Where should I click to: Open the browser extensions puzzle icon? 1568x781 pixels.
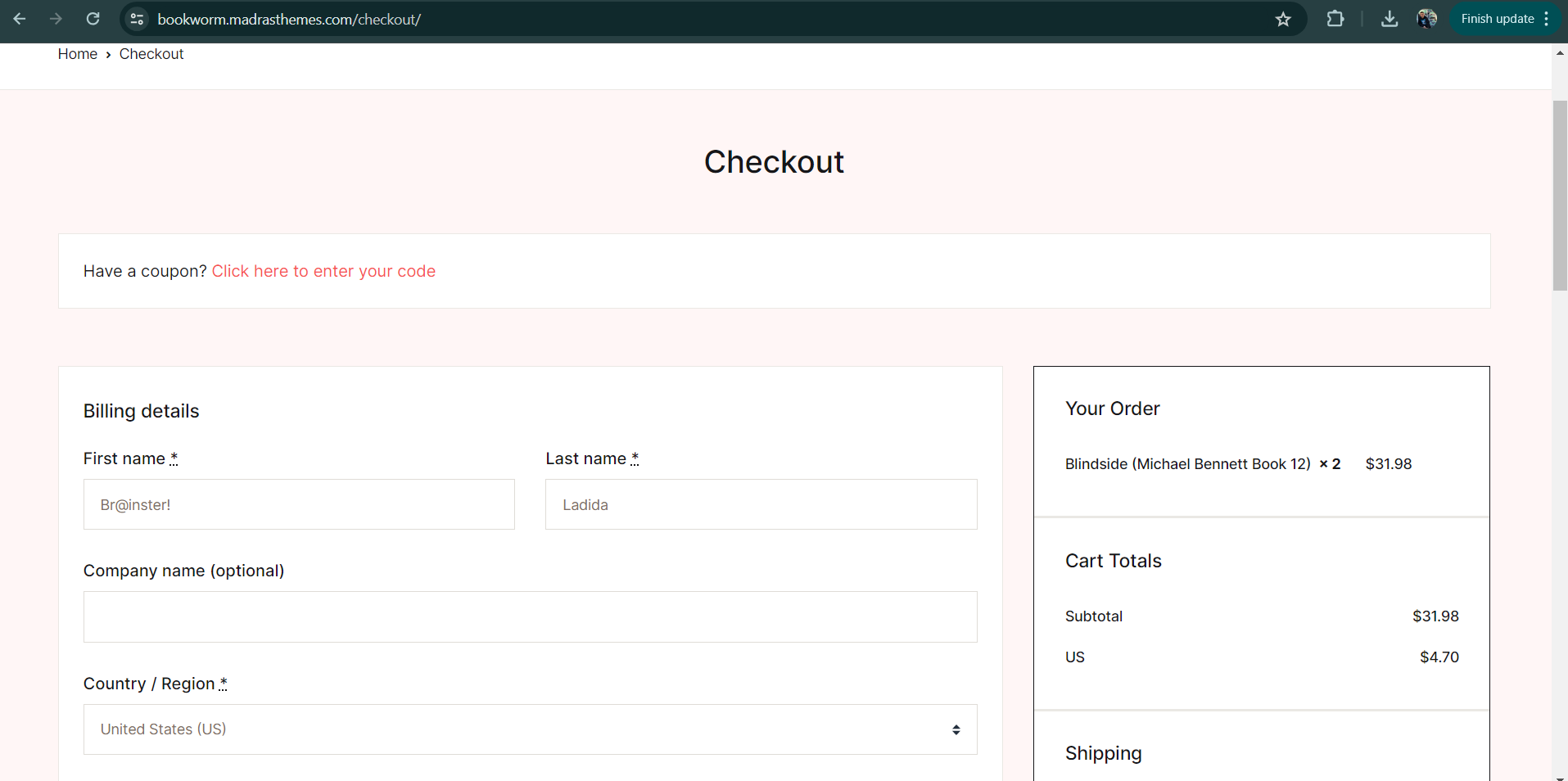coord(1335,19)
